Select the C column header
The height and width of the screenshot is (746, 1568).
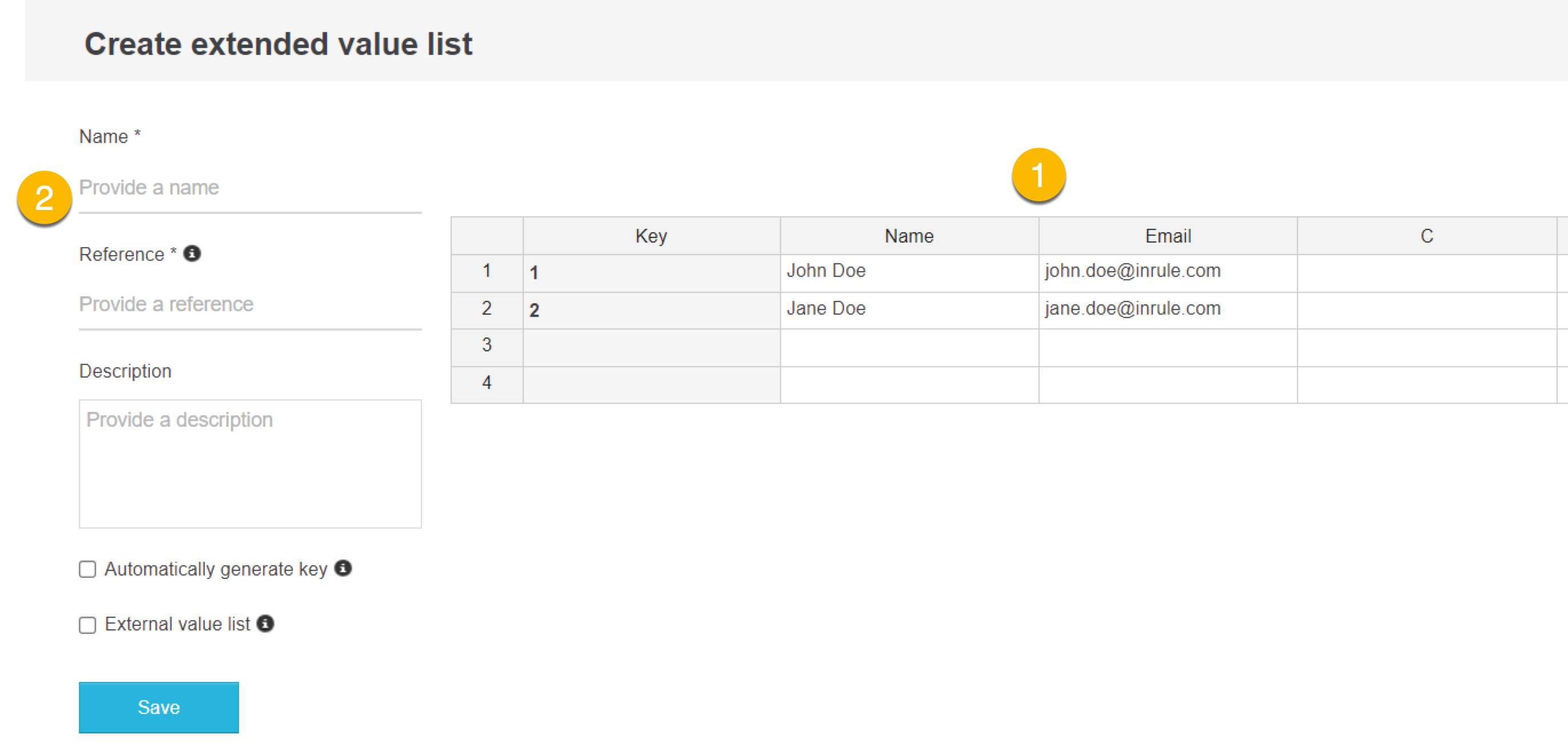coord(1426,236)
